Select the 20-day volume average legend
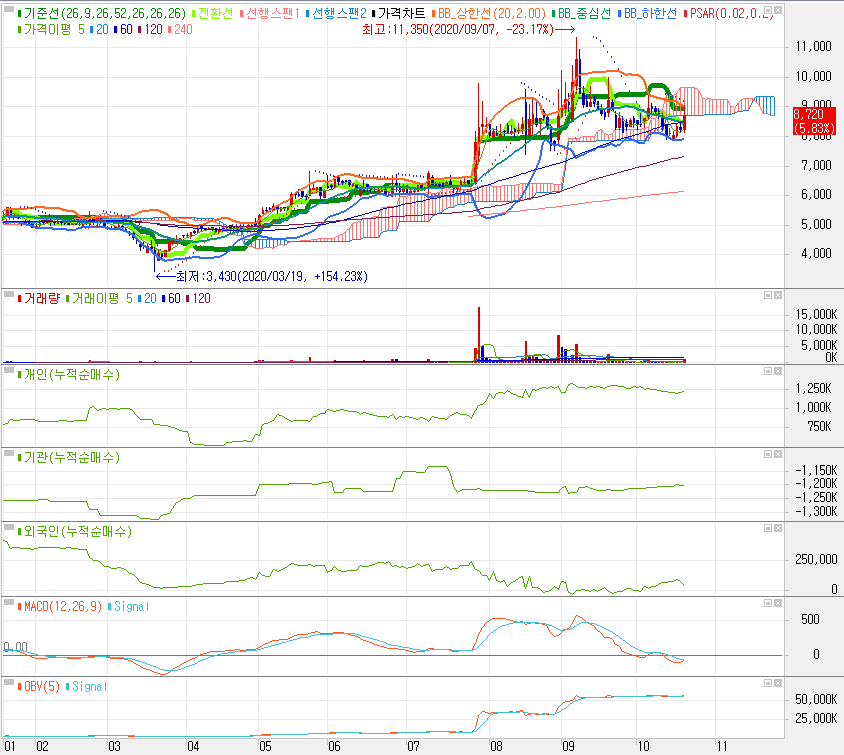This screenshot has width=844, height=755. (x=147, y=299)
